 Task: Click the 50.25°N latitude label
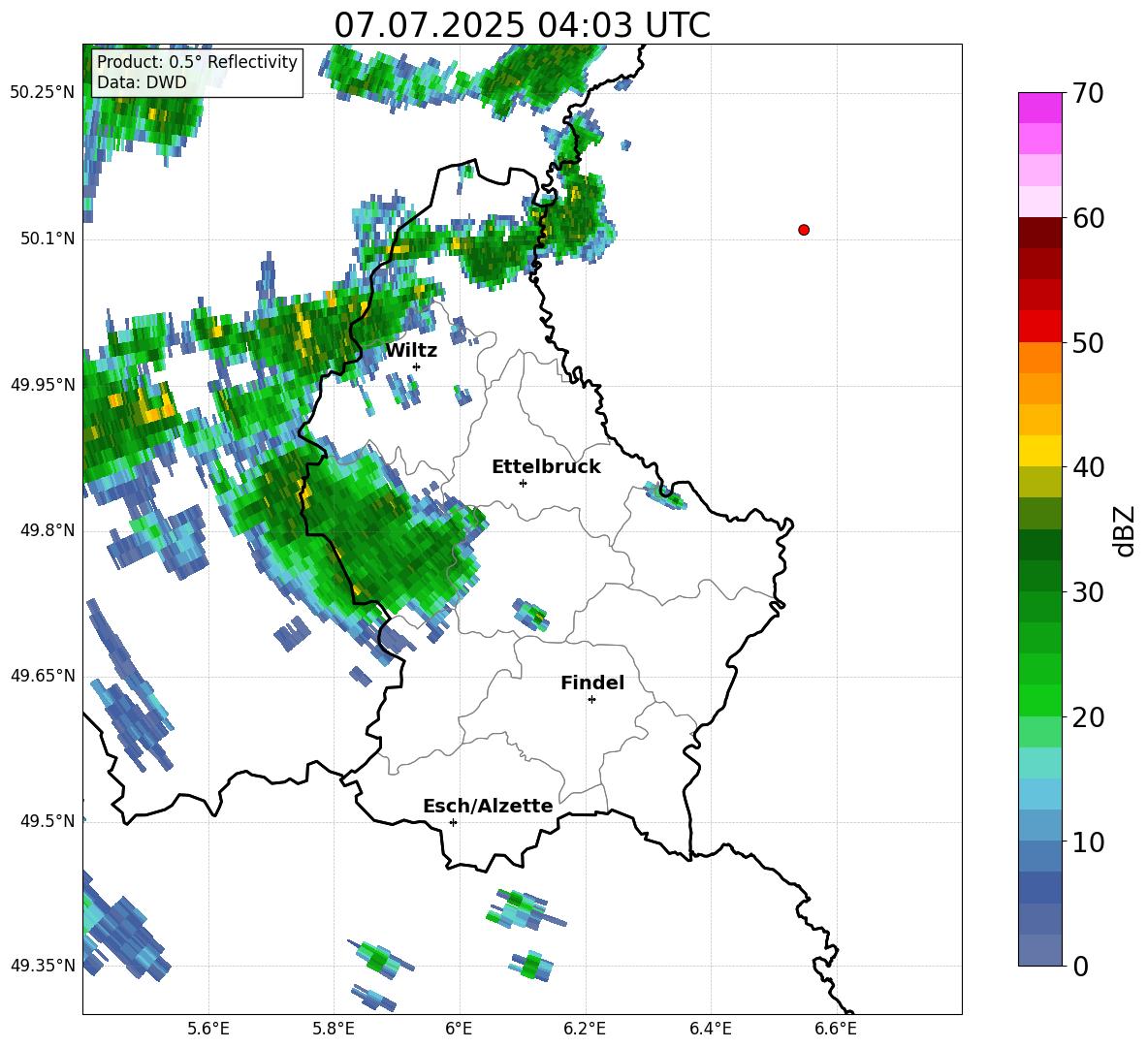pyautogui.click(x=43, y=93)
